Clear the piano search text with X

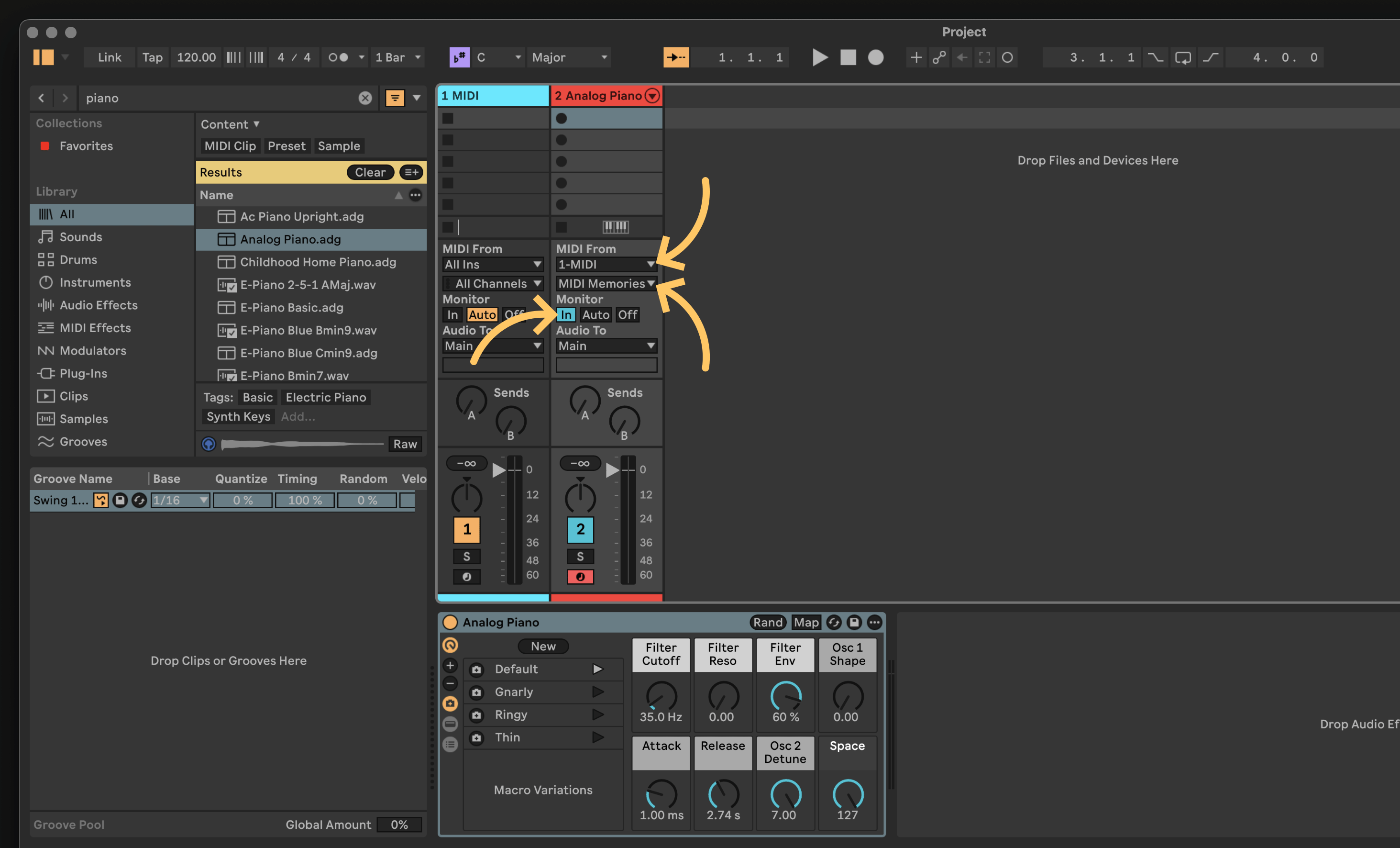tap(365, 98)
